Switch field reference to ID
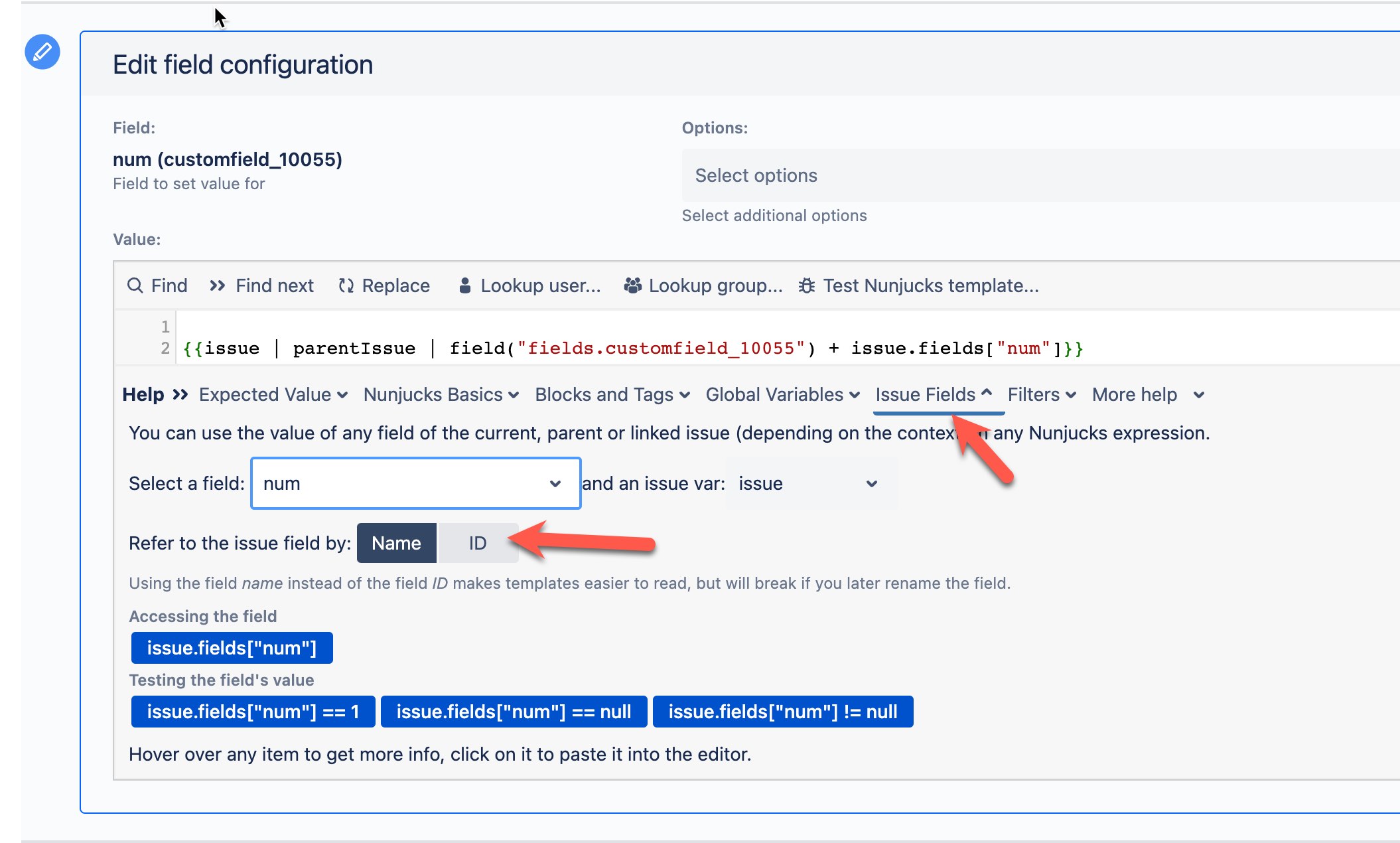This screenshot has width=1400, height=843. click(x=478, y=543)
